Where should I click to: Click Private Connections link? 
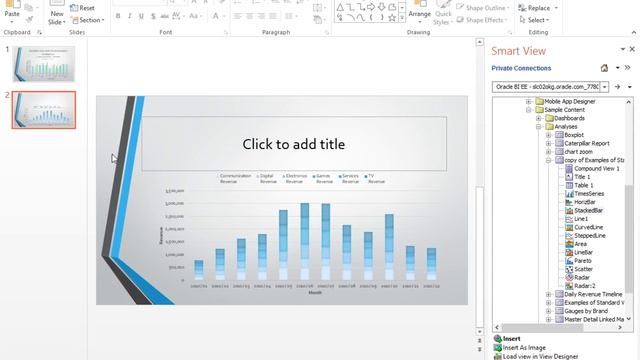point(521,68)
